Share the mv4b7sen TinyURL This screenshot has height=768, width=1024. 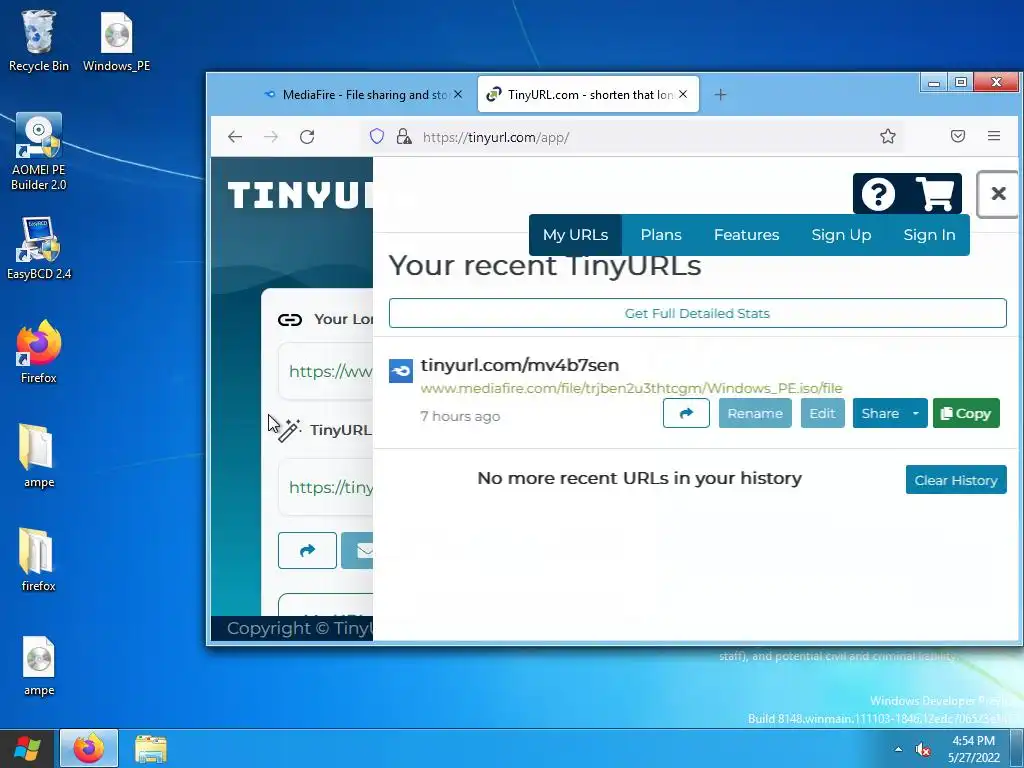coord(880,413)
